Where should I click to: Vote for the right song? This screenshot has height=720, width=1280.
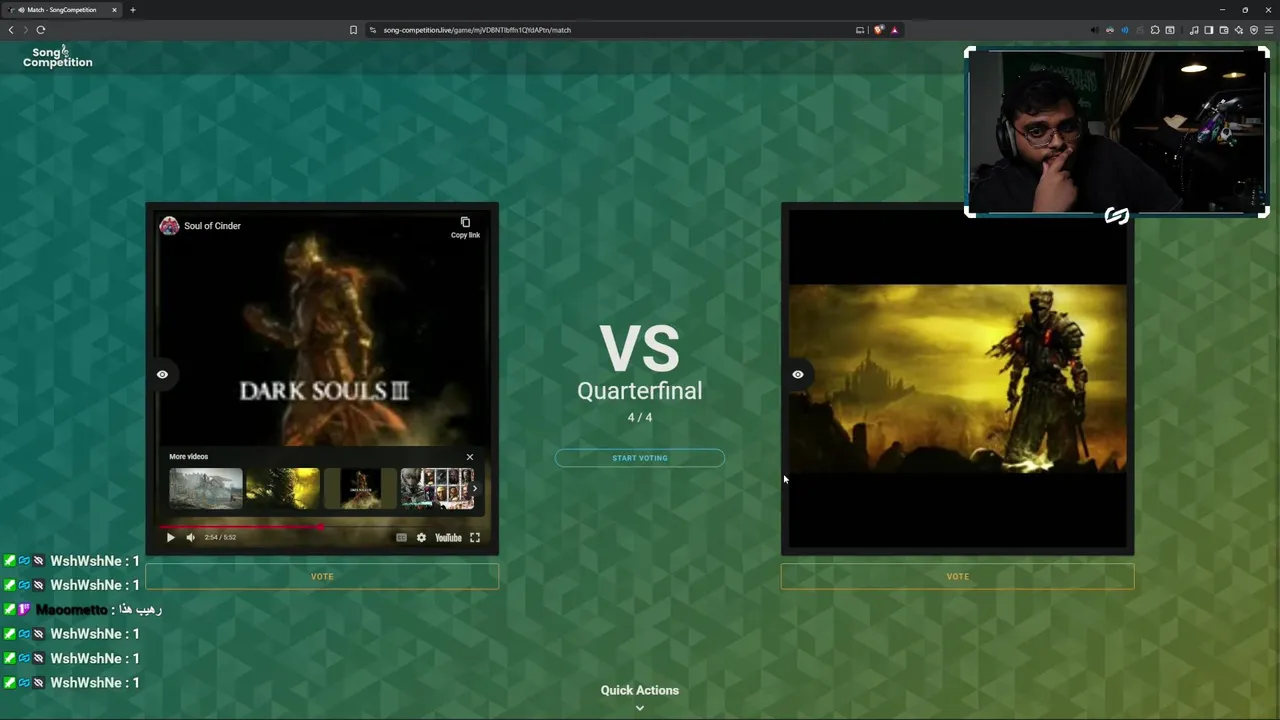coord(958,577)
